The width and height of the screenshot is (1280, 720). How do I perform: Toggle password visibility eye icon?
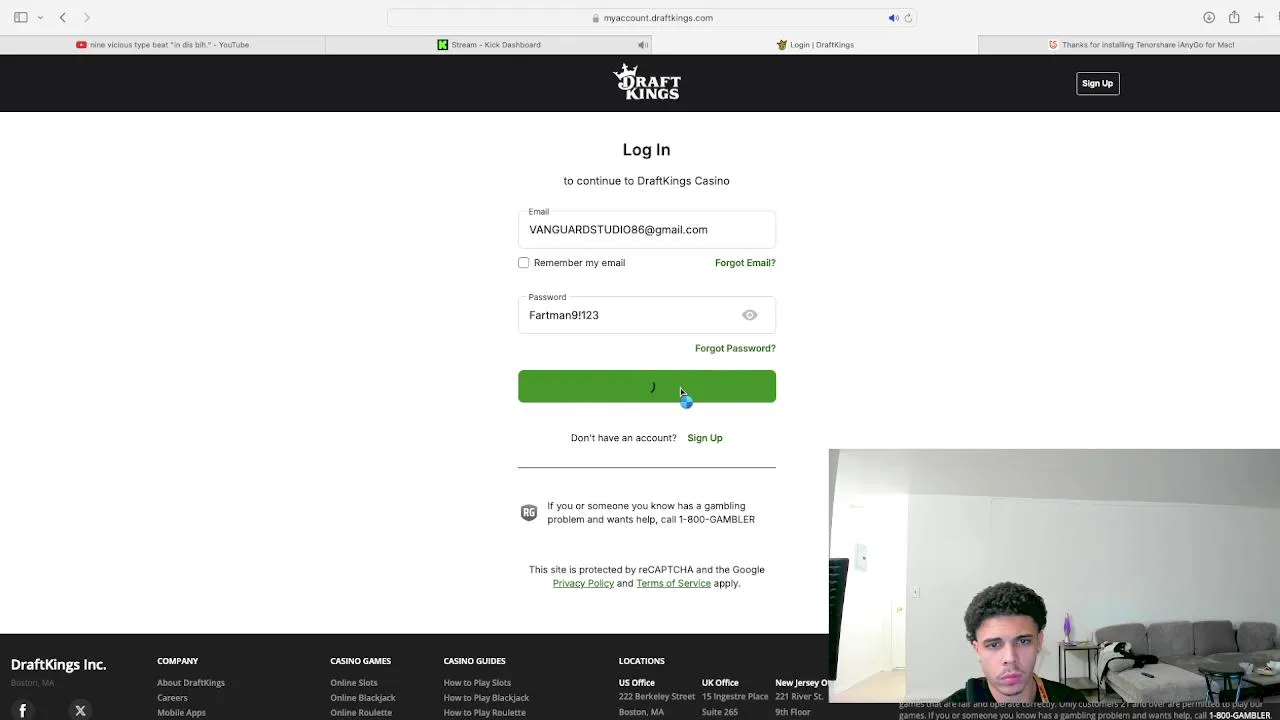point(749,315)
